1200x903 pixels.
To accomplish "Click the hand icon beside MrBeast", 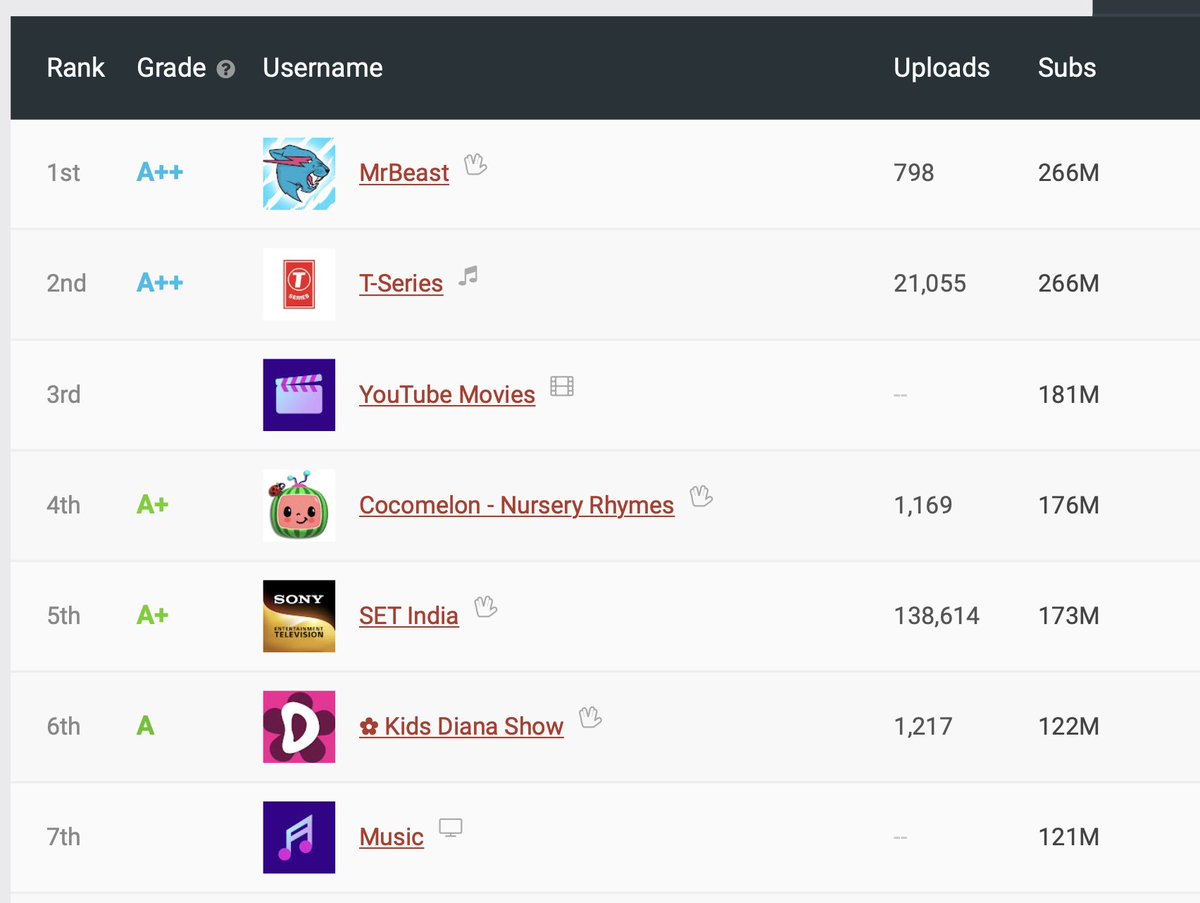I will tap(476, 165).
